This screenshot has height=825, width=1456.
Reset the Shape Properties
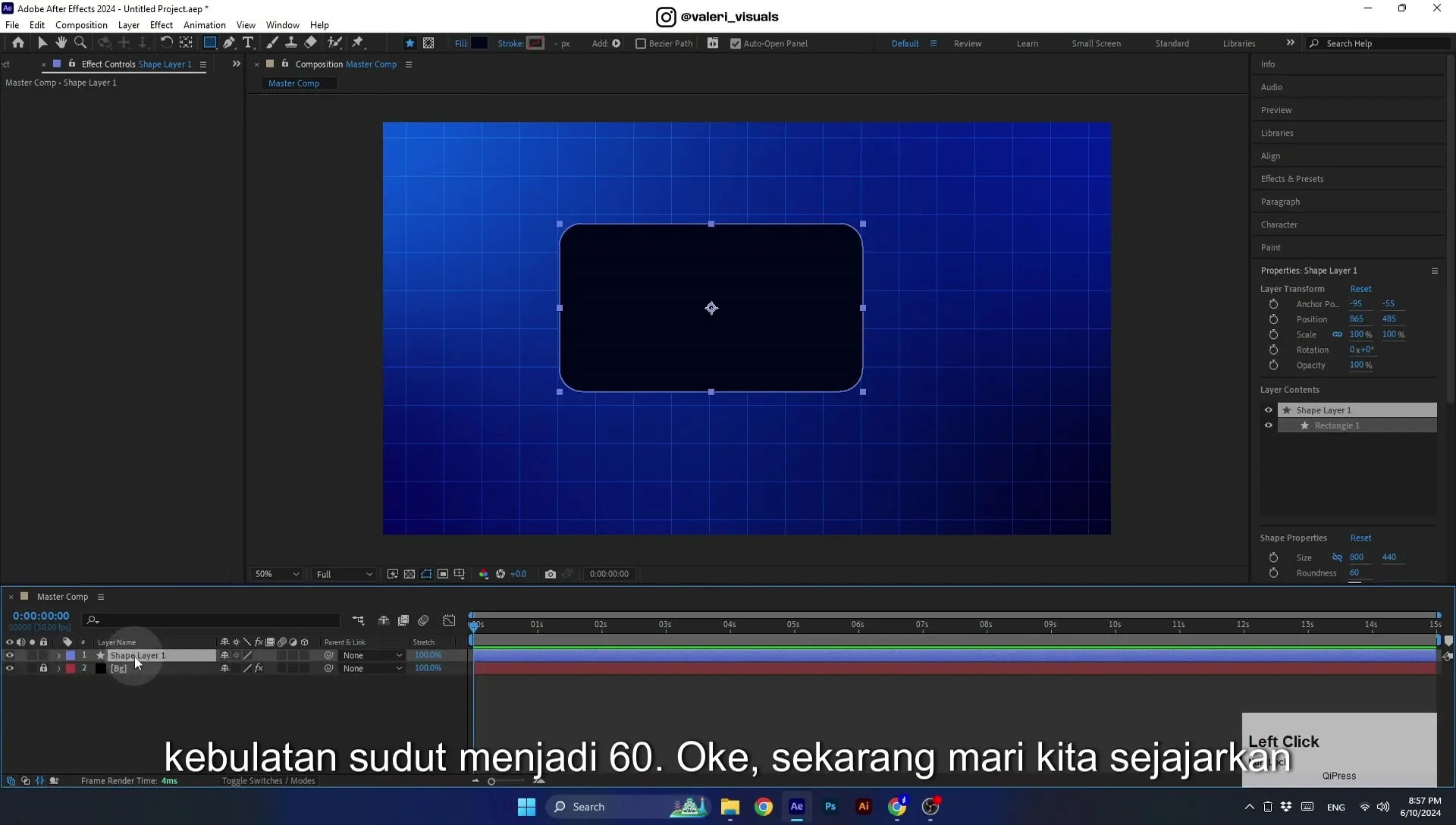1360,538
